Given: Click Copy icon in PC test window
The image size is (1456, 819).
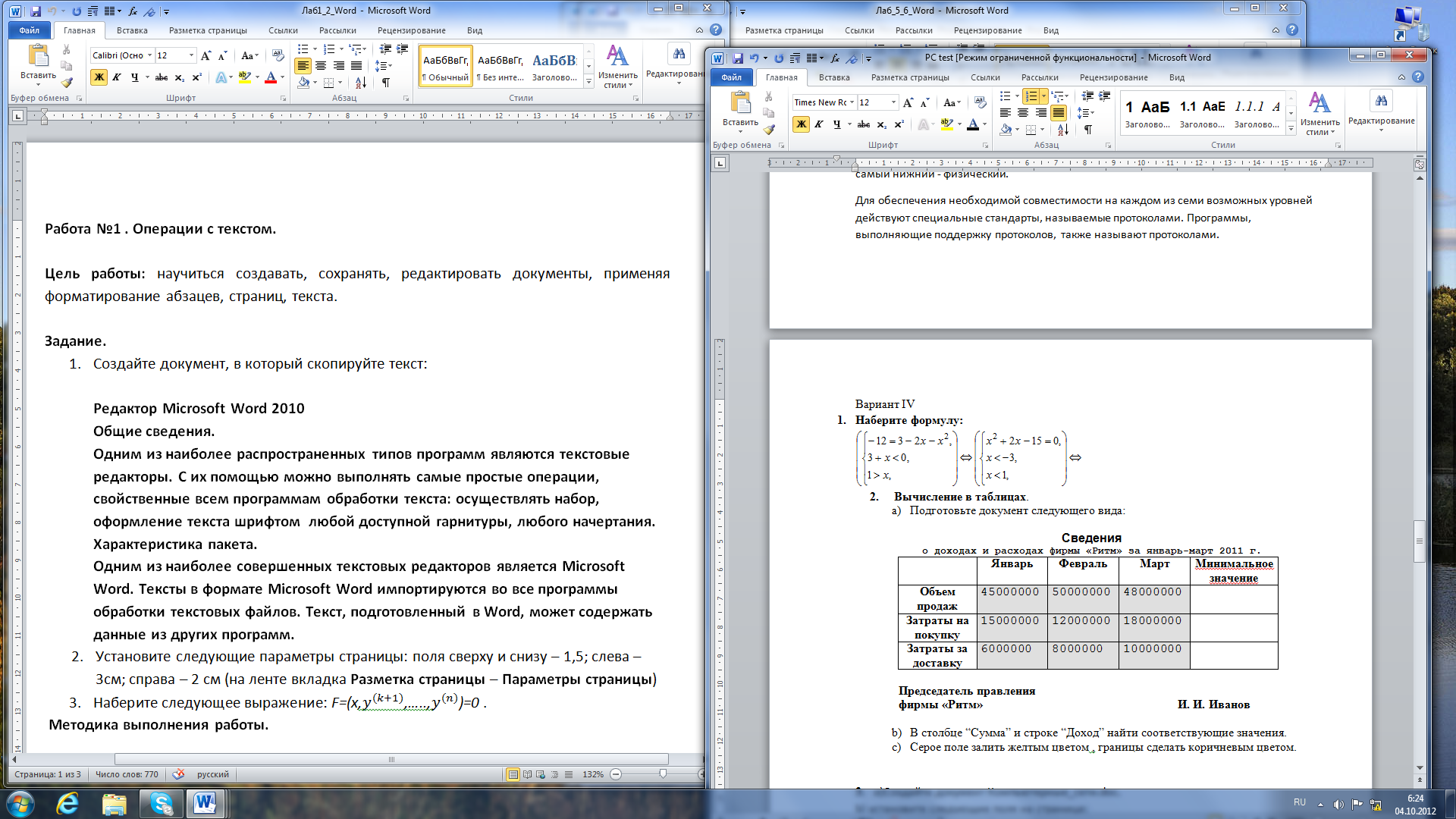Looking at the screenshot, I should coord(768,113).
